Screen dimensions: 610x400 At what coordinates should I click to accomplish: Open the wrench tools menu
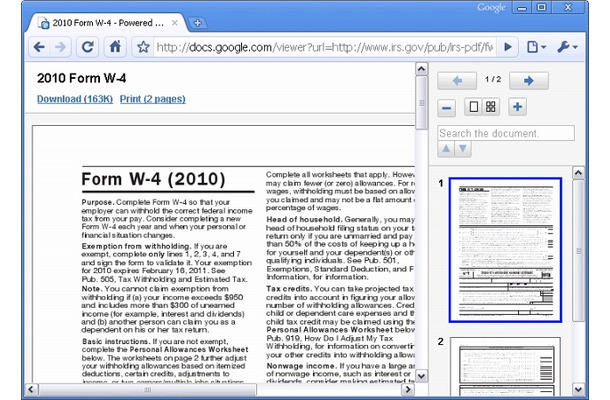click(567, 47)
